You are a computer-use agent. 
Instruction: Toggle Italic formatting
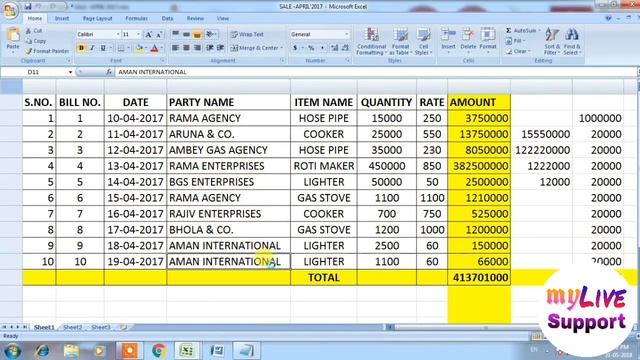point(92,48)
